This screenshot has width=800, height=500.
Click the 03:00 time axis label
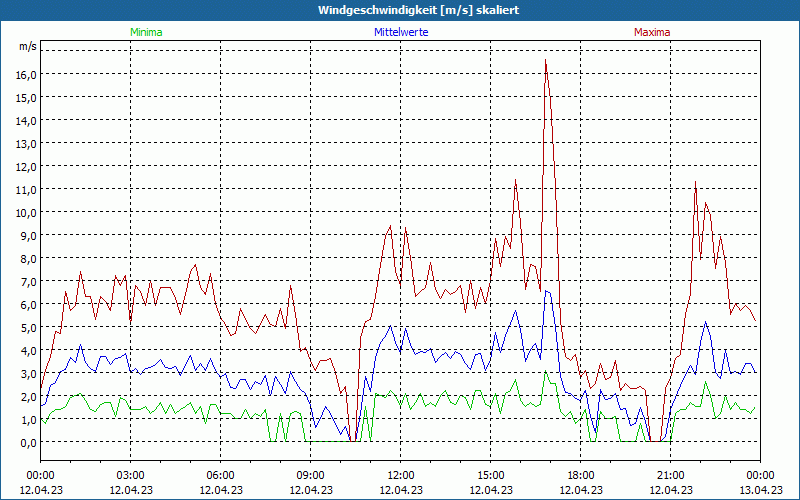[x=131, y=476]
